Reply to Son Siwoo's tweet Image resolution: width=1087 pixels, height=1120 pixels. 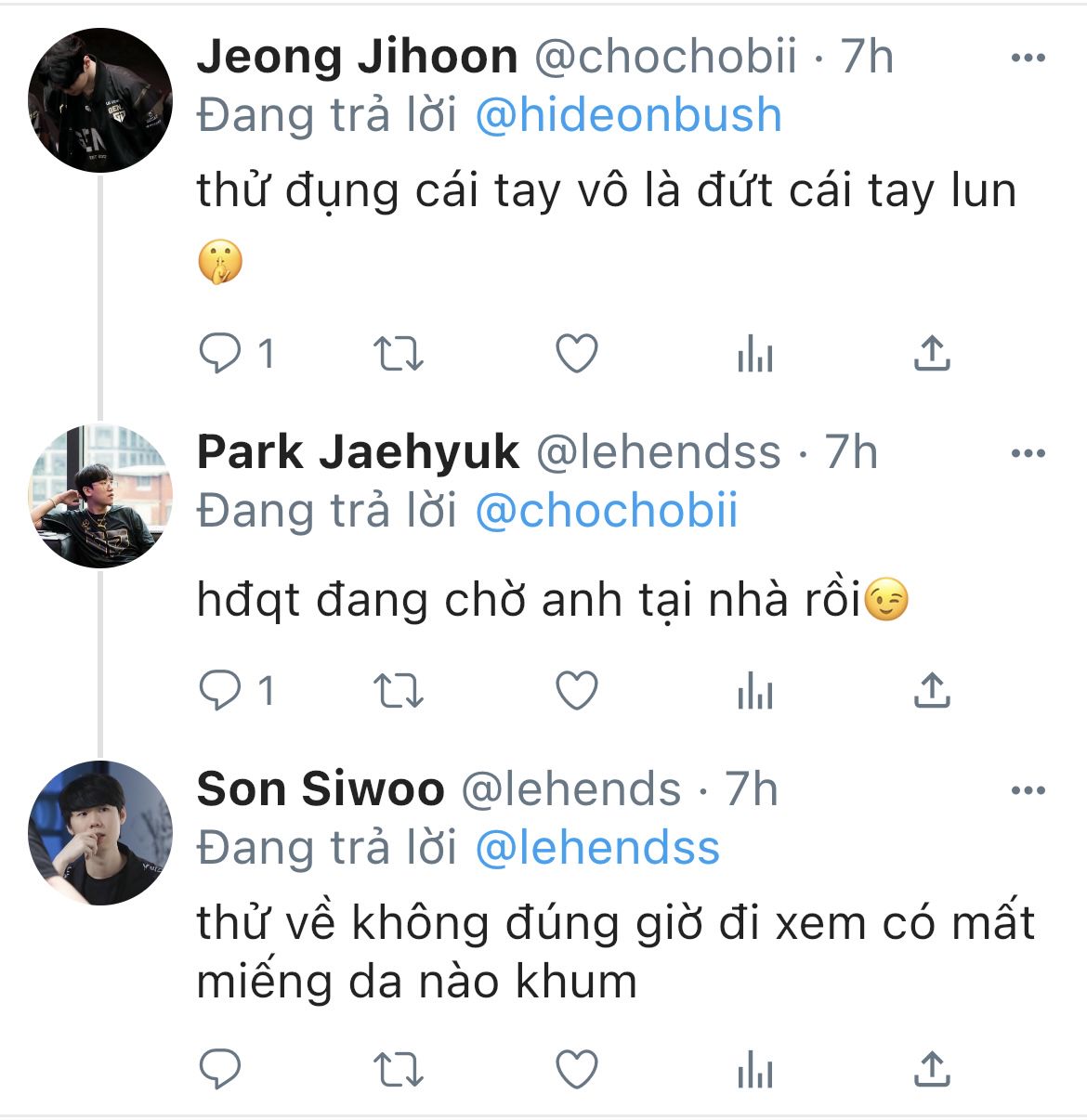[x=220, y=1070]
